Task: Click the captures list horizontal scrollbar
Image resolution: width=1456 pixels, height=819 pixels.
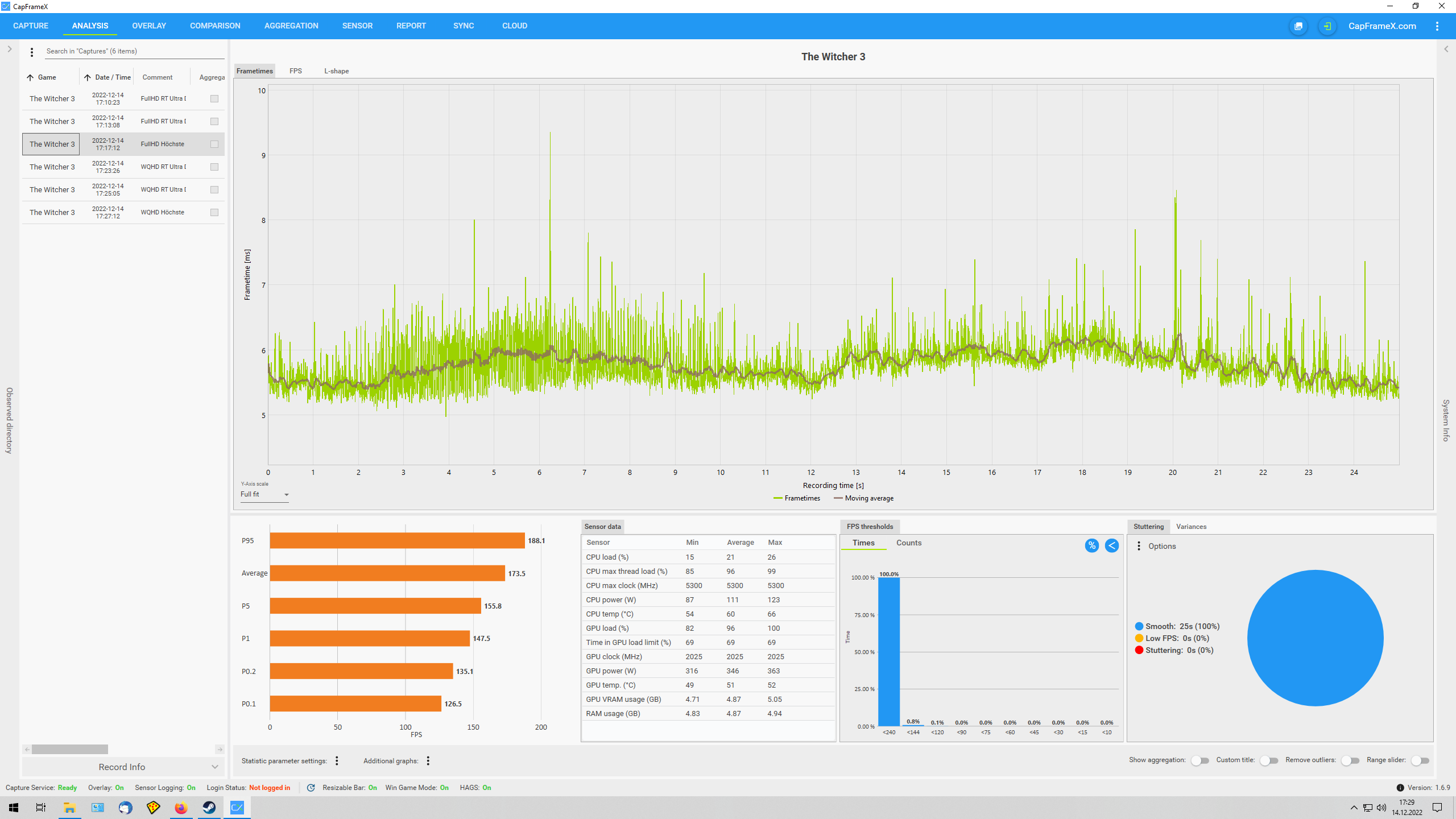Action: [69, 750]
